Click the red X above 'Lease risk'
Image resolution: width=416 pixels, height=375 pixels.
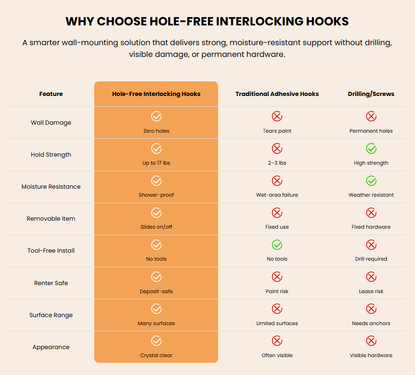coord(371,277)
